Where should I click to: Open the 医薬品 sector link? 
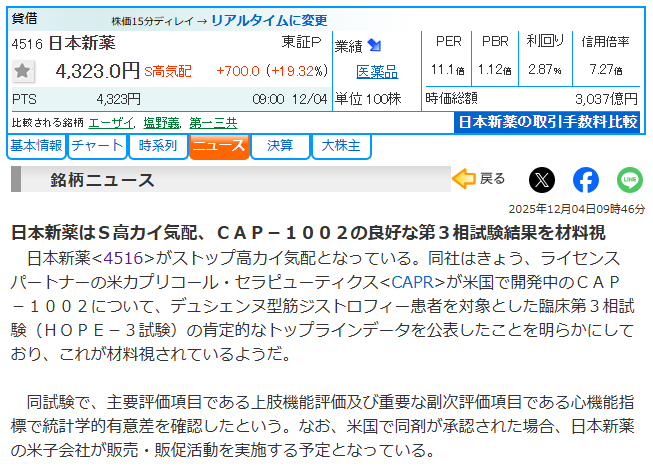377,72
